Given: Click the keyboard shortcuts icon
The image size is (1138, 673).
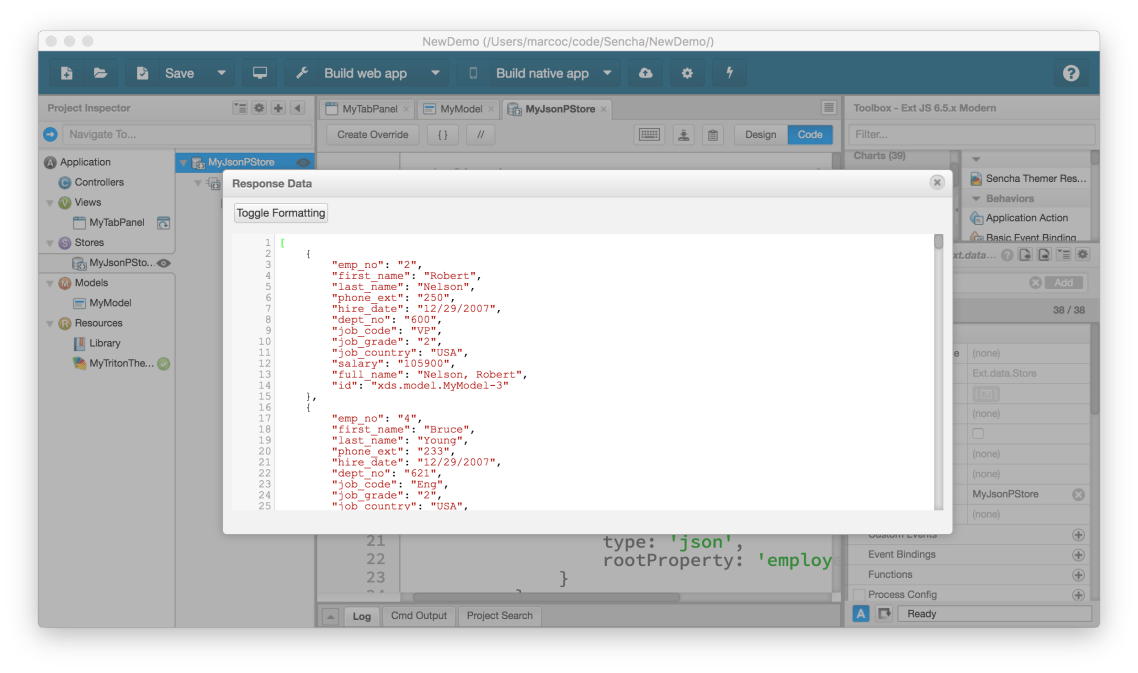Looking at the screenshot, I should tap(649, 134).
